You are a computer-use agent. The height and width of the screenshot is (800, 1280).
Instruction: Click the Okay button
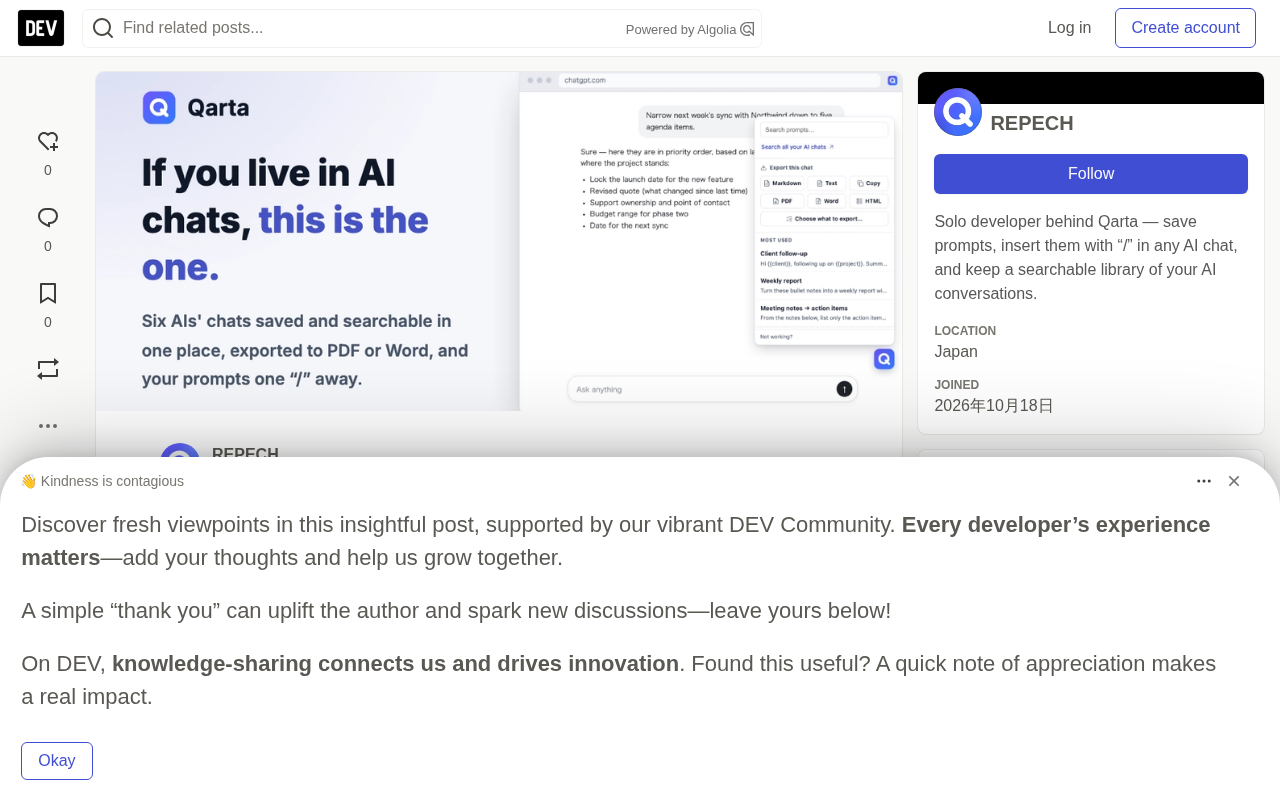57,761
